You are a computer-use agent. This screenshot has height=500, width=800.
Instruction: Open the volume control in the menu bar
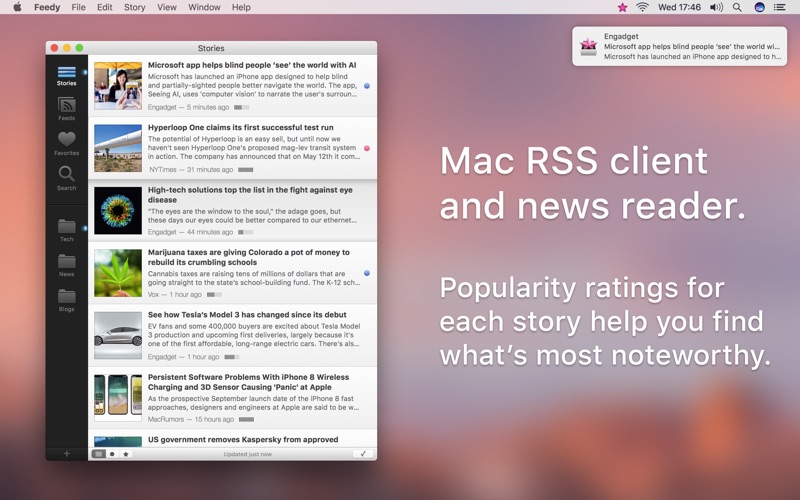coord(716,7)
